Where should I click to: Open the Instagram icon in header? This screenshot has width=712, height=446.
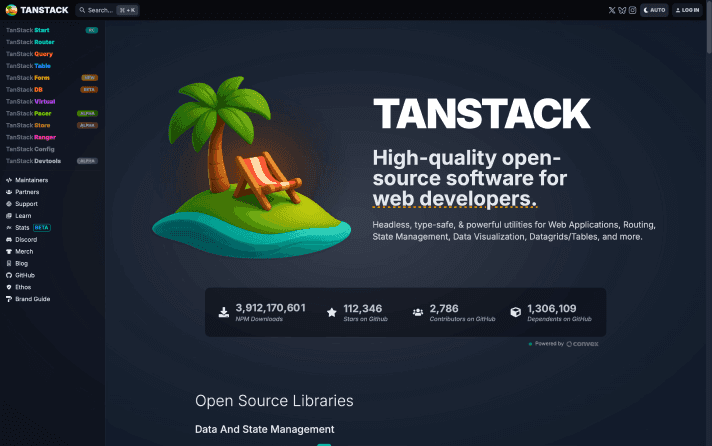pos(632,10)
